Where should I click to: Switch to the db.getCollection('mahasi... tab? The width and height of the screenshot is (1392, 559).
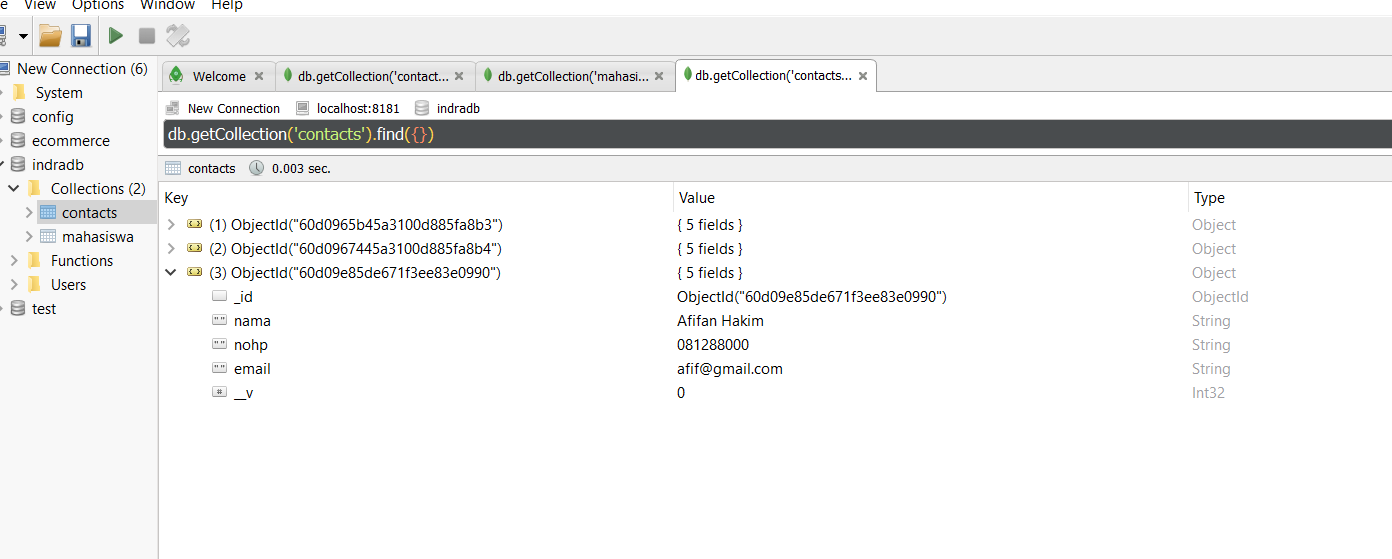(573, 76)
